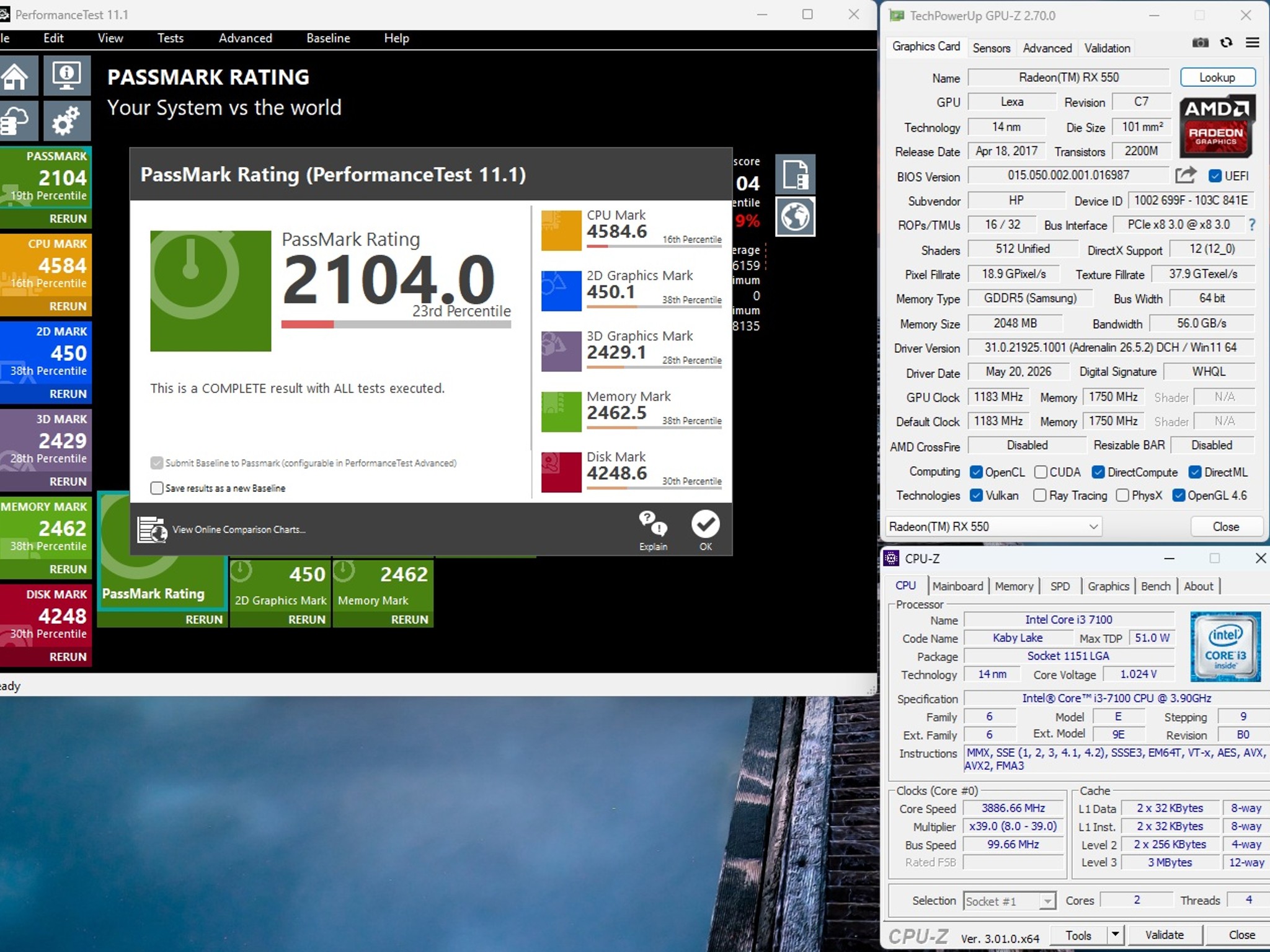Open the Advanced menu in PerformanceTest

pos(245,38)
